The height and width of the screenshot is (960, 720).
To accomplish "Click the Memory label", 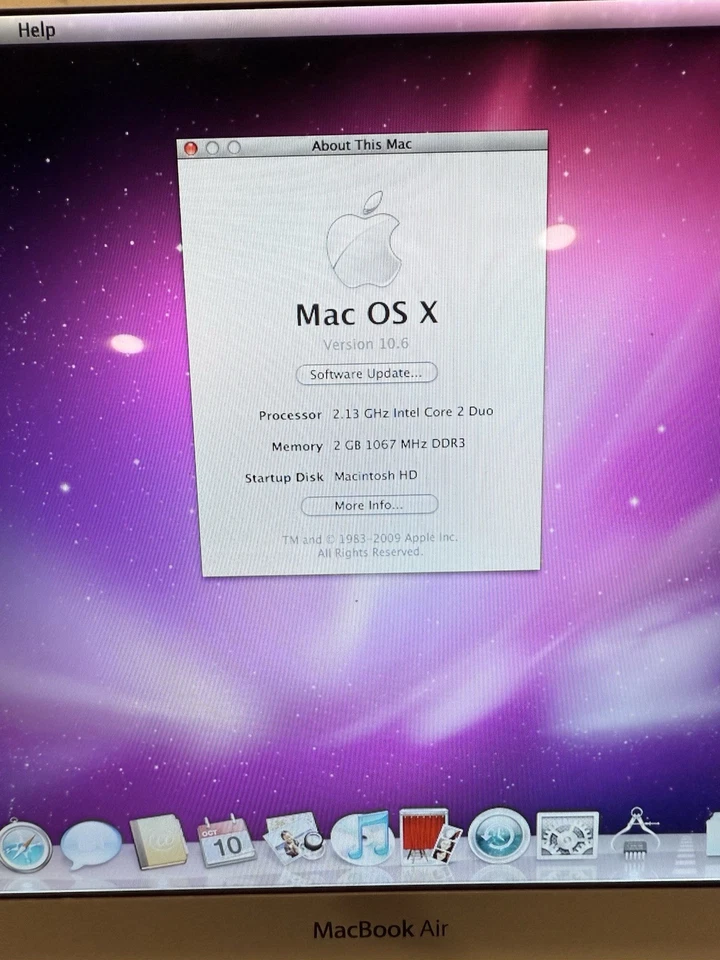I will [x=297, y=446].
